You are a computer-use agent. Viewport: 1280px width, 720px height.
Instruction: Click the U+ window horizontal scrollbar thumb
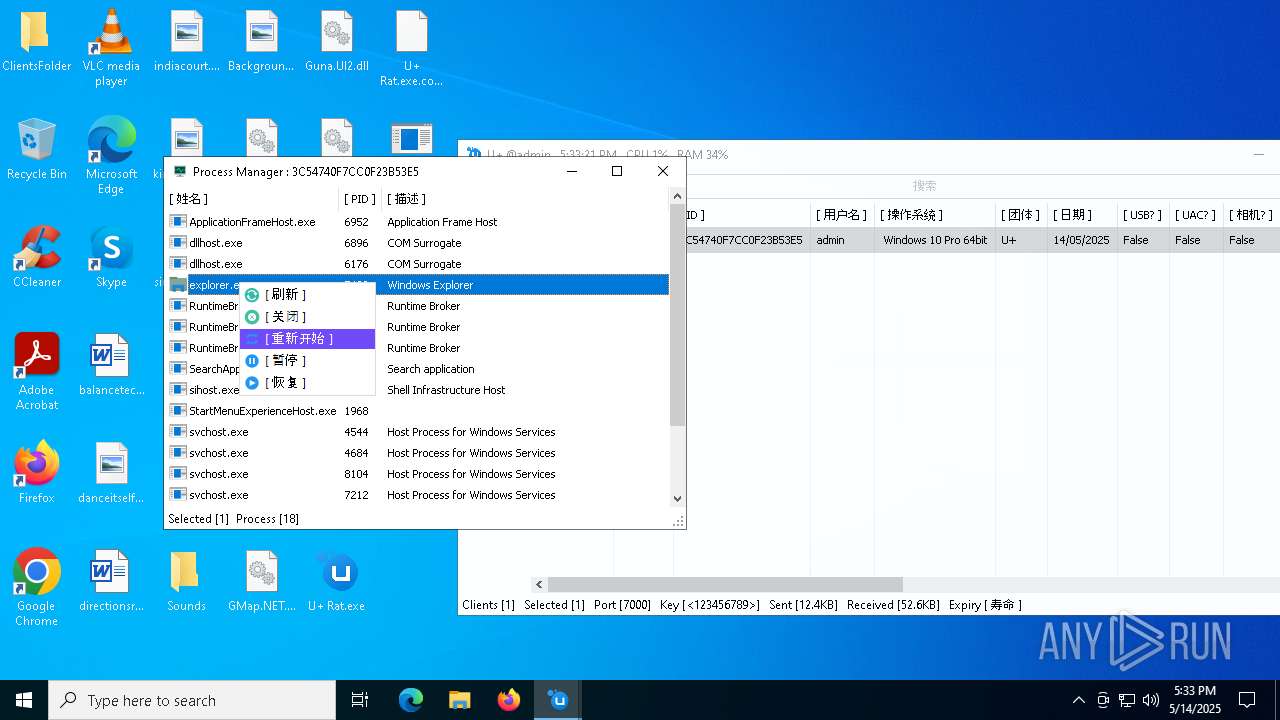(725, 584)
